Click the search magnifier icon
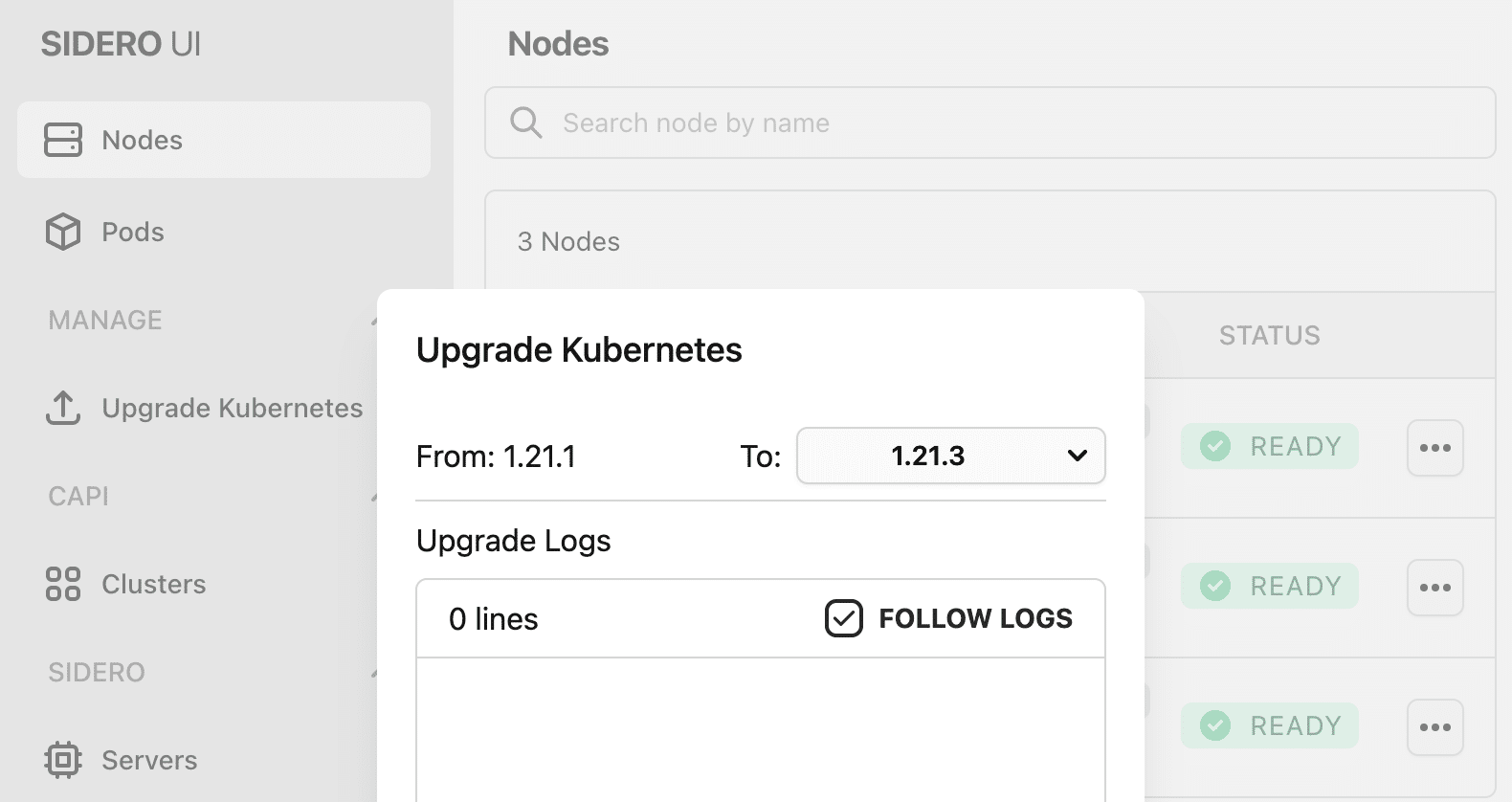 [525, 123]
